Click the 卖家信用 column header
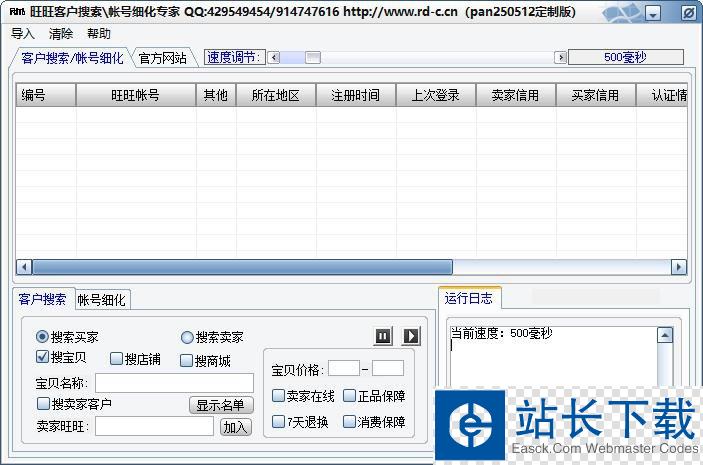 click(x=516, y=95)
